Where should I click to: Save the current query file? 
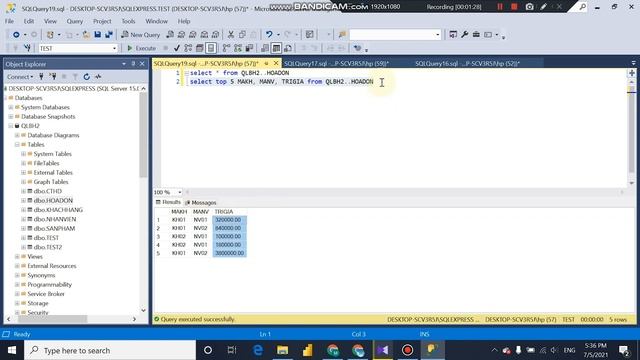click(98, 35)
